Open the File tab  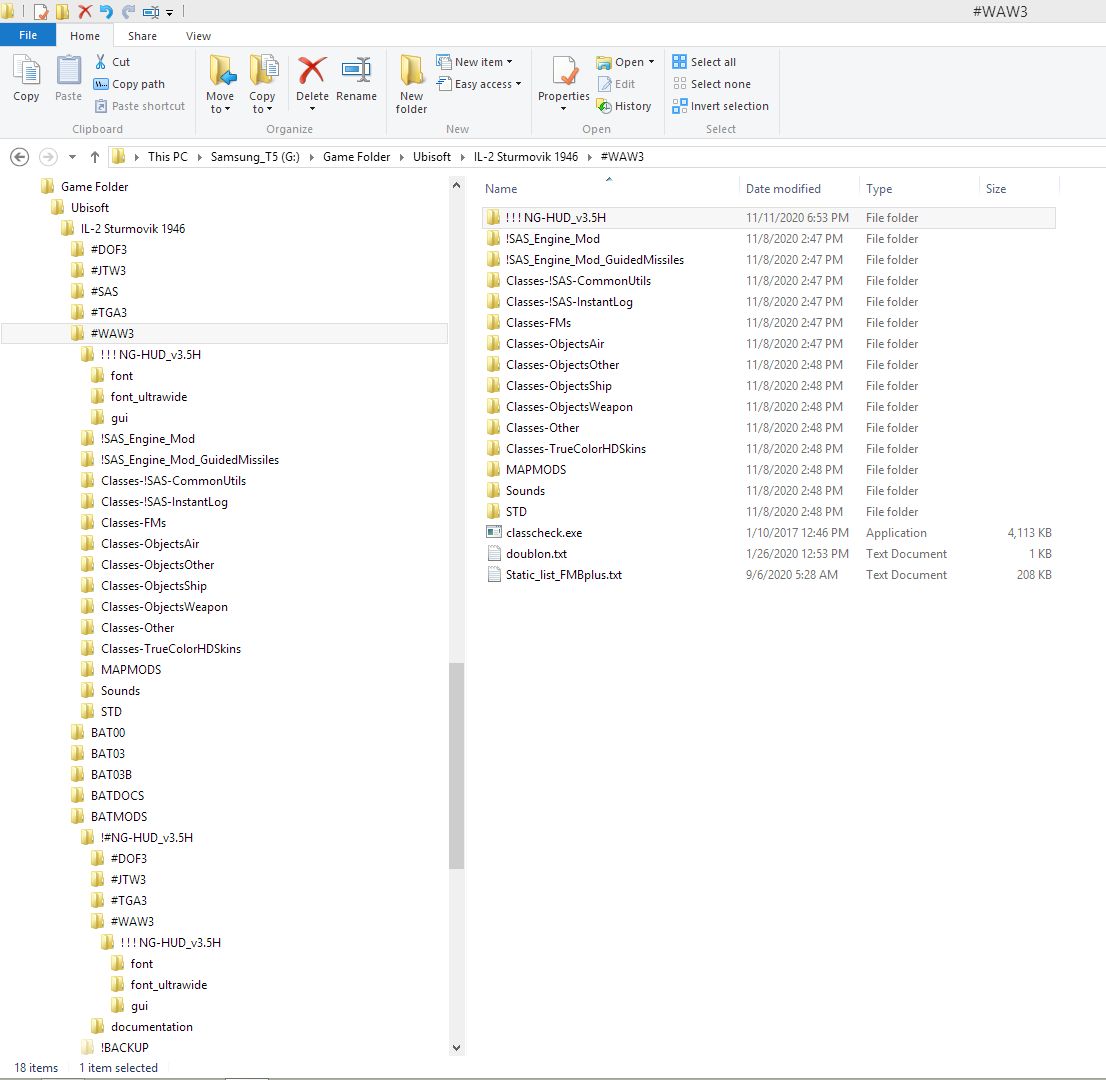tap(28, 35)
